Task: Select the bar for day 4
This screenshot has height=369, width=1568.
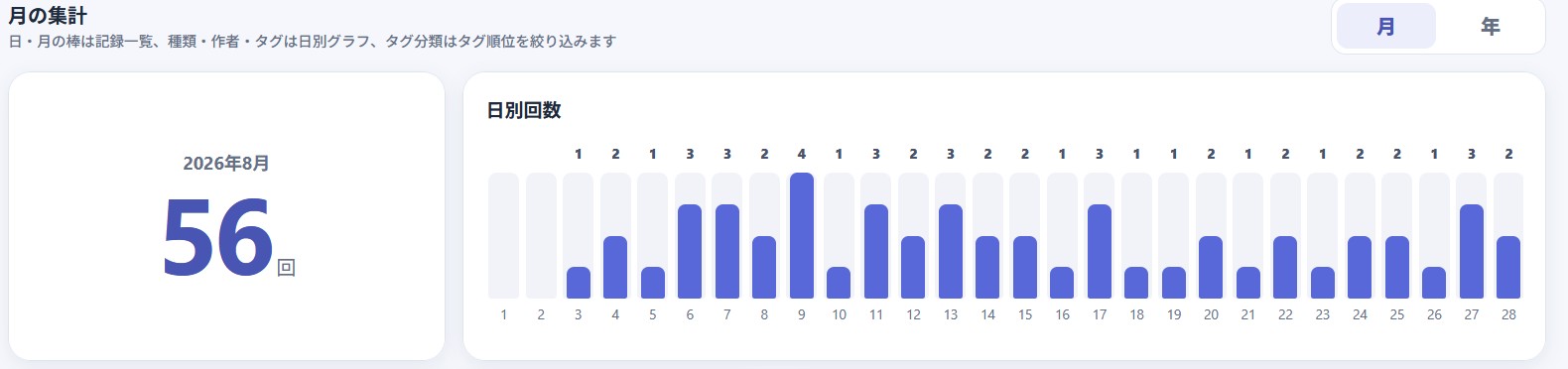Action: [x=615, y=235]
